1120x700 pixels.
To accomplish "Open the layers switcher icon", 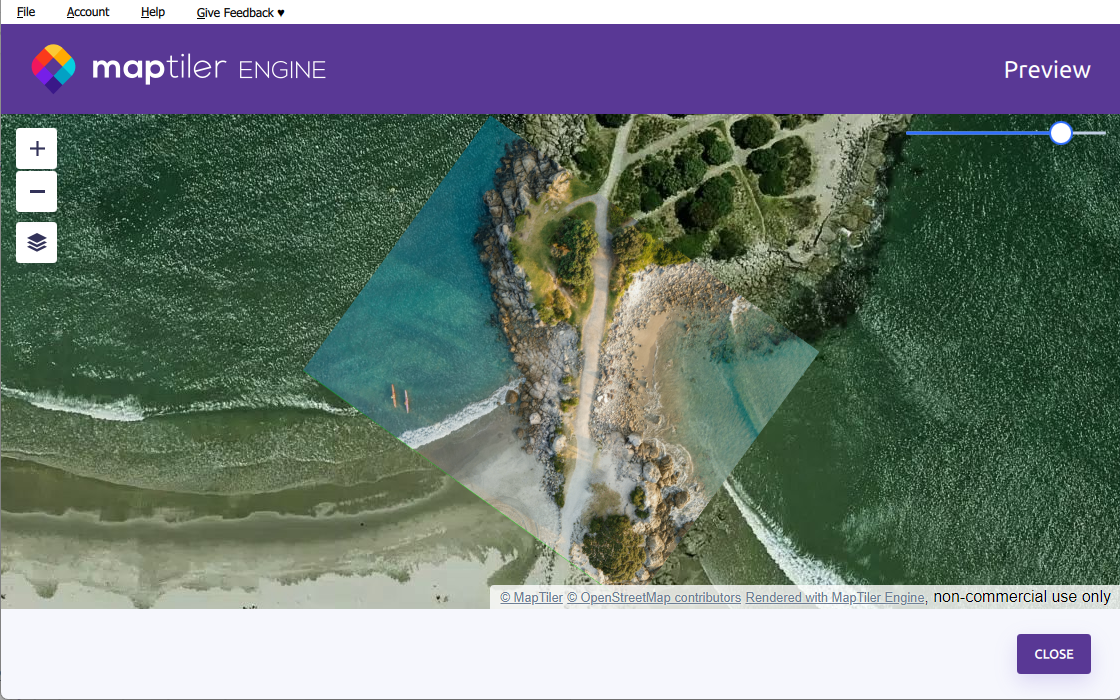I will click(x=36, y=242).
